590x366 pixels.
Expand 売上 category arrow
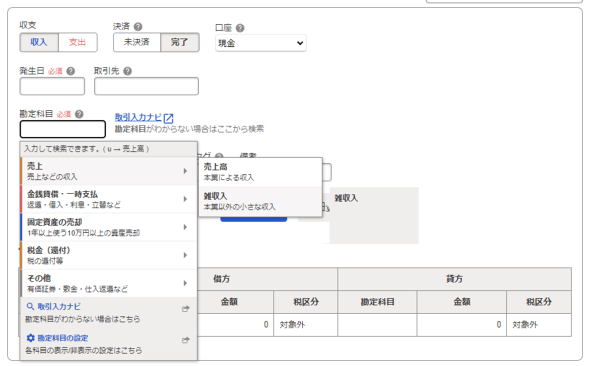tap(185, 171)
